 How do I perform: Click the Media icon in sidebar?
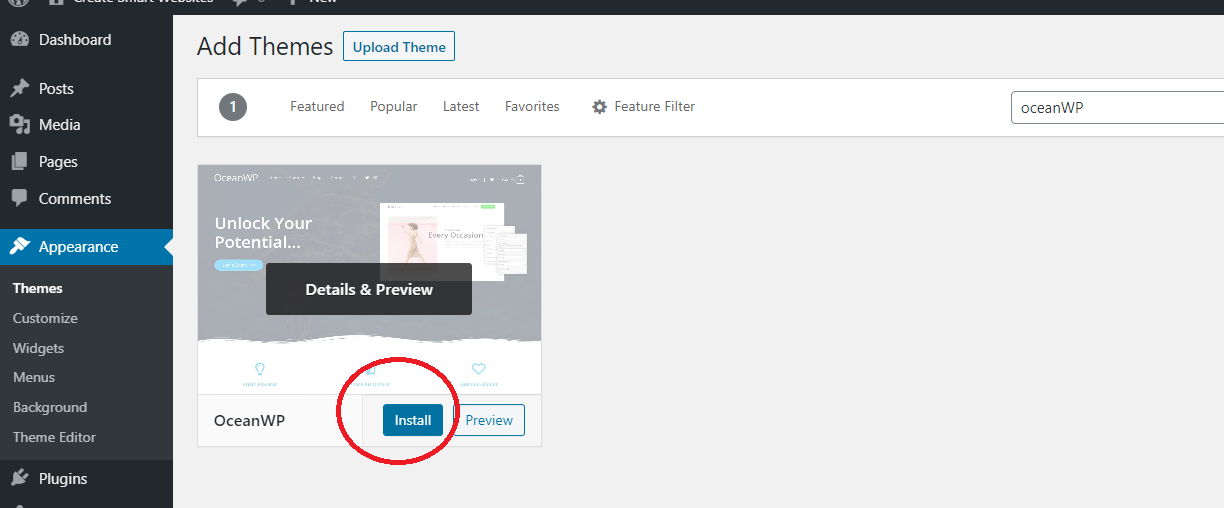coord(19,125)
